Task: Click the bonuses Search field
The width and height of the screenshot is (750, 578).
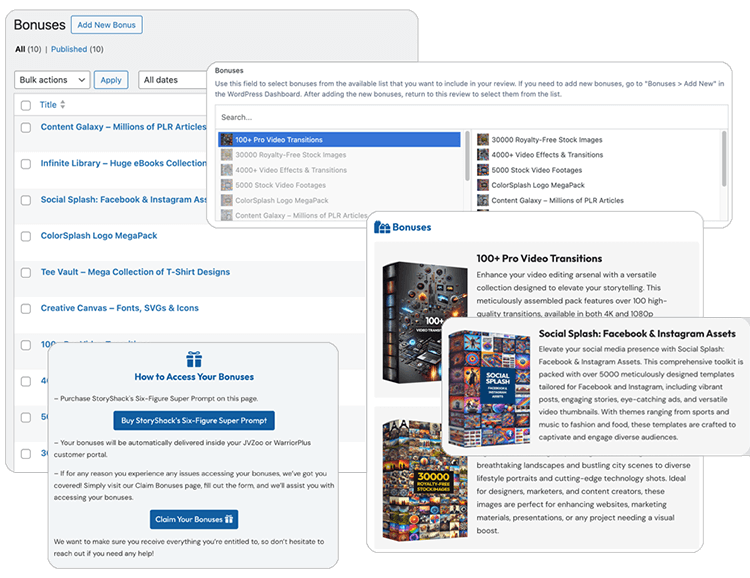Action: [471, 117]
